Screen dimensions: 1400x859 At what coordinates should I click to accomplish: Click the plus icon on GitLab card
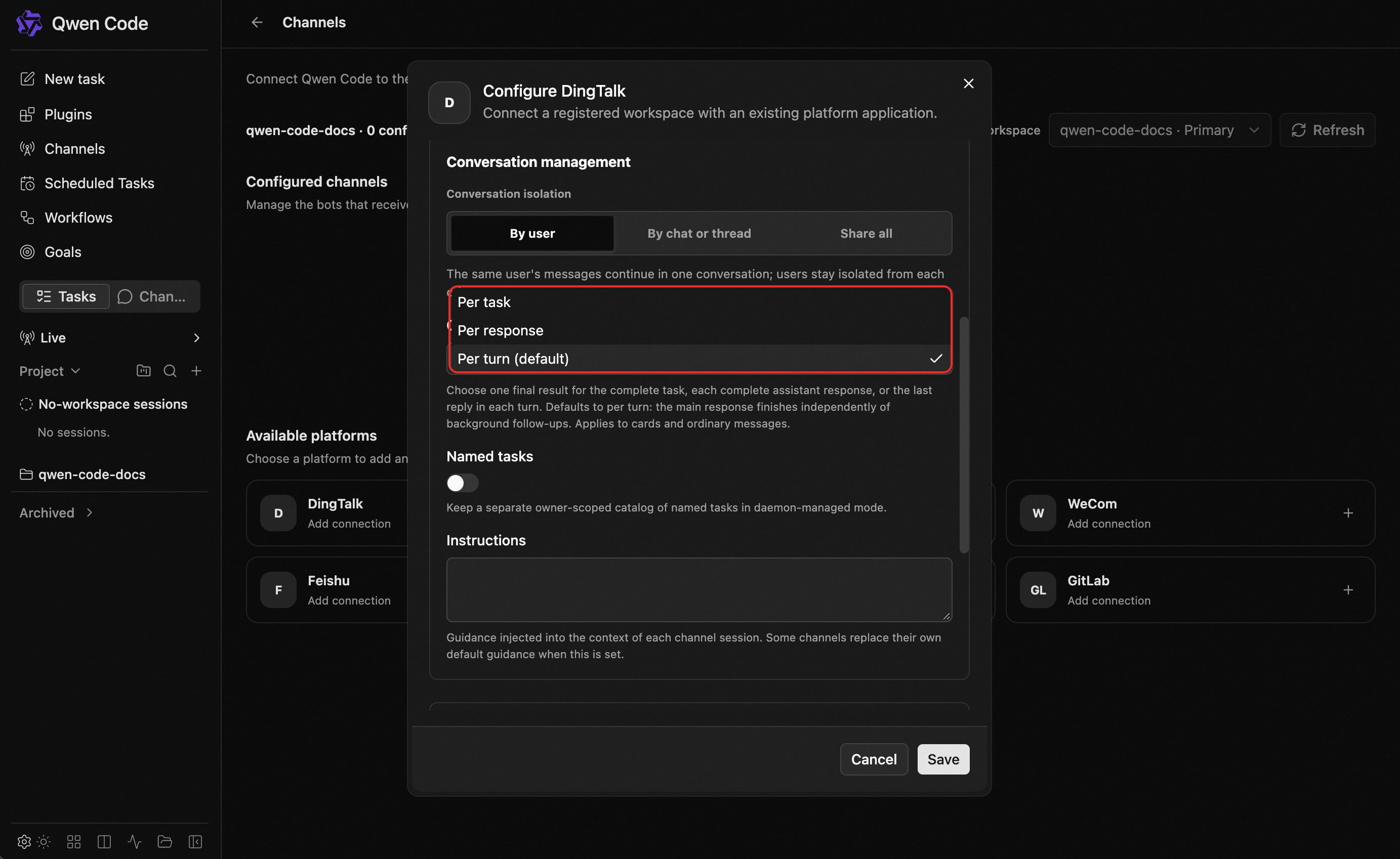pos(1348,590)
